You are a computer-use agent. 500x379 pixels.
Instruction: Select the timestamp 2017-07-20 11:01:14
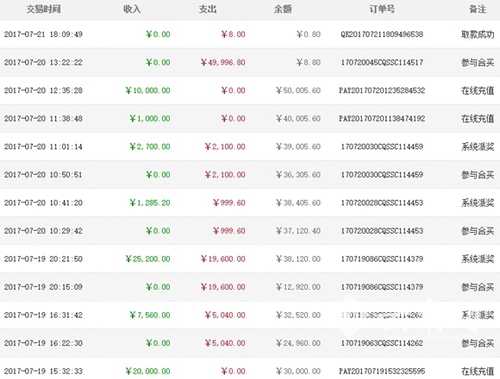coord(43,147)
